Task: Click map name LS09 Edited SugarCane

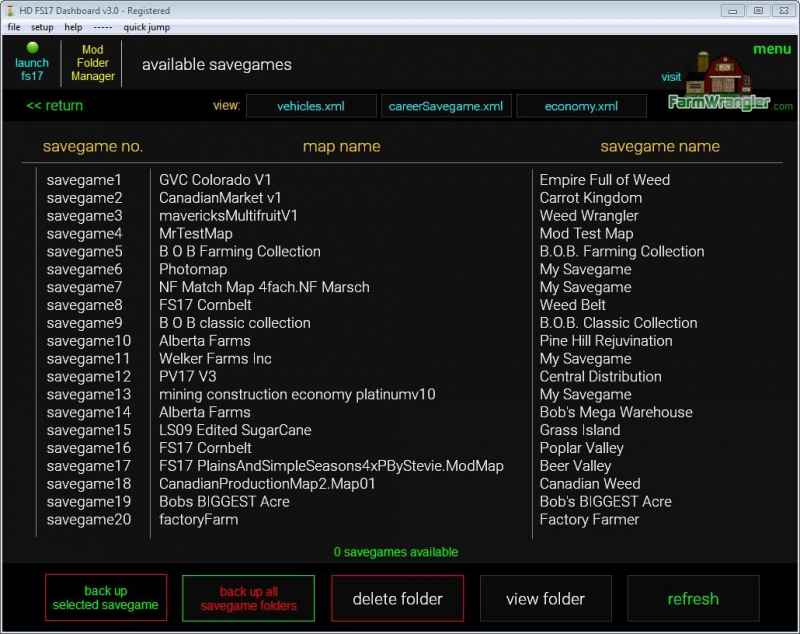Action: coord(235,430)
